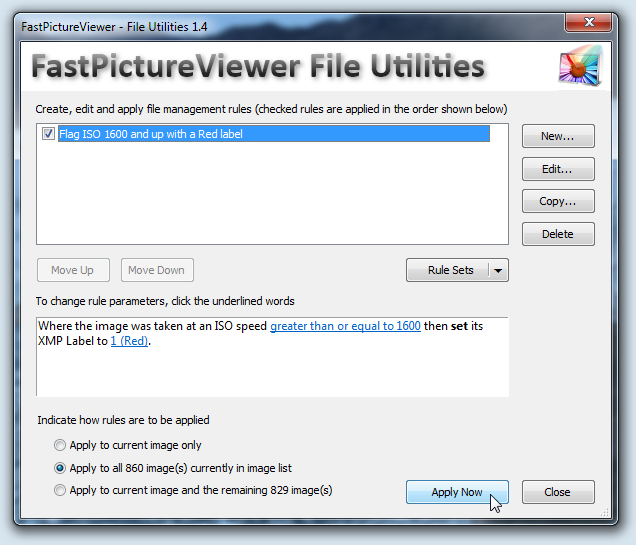636x545 pixels.
Task: Run the rules with Apply Now
Action: (457, 492)
